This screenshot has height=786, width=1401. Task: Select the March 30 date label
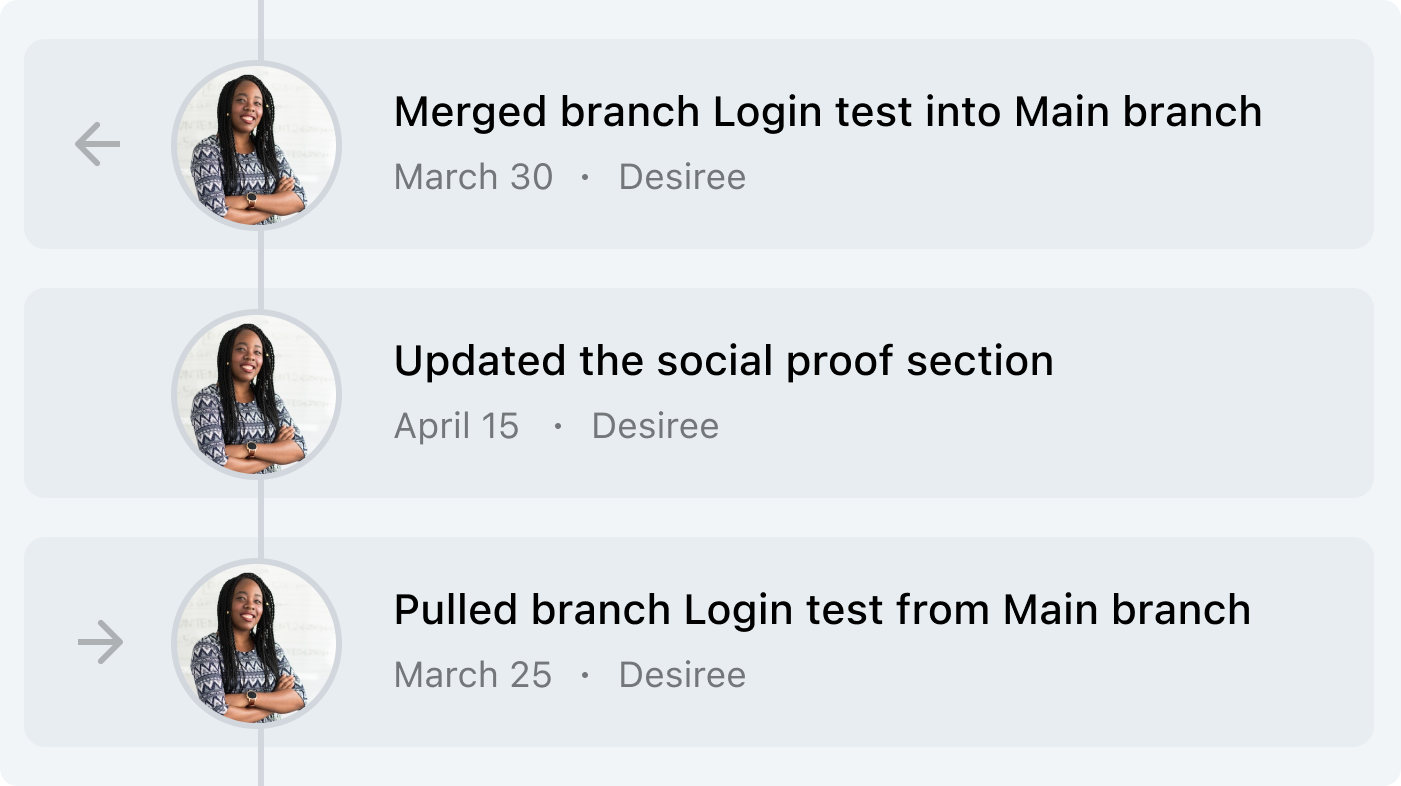point(473,177)
